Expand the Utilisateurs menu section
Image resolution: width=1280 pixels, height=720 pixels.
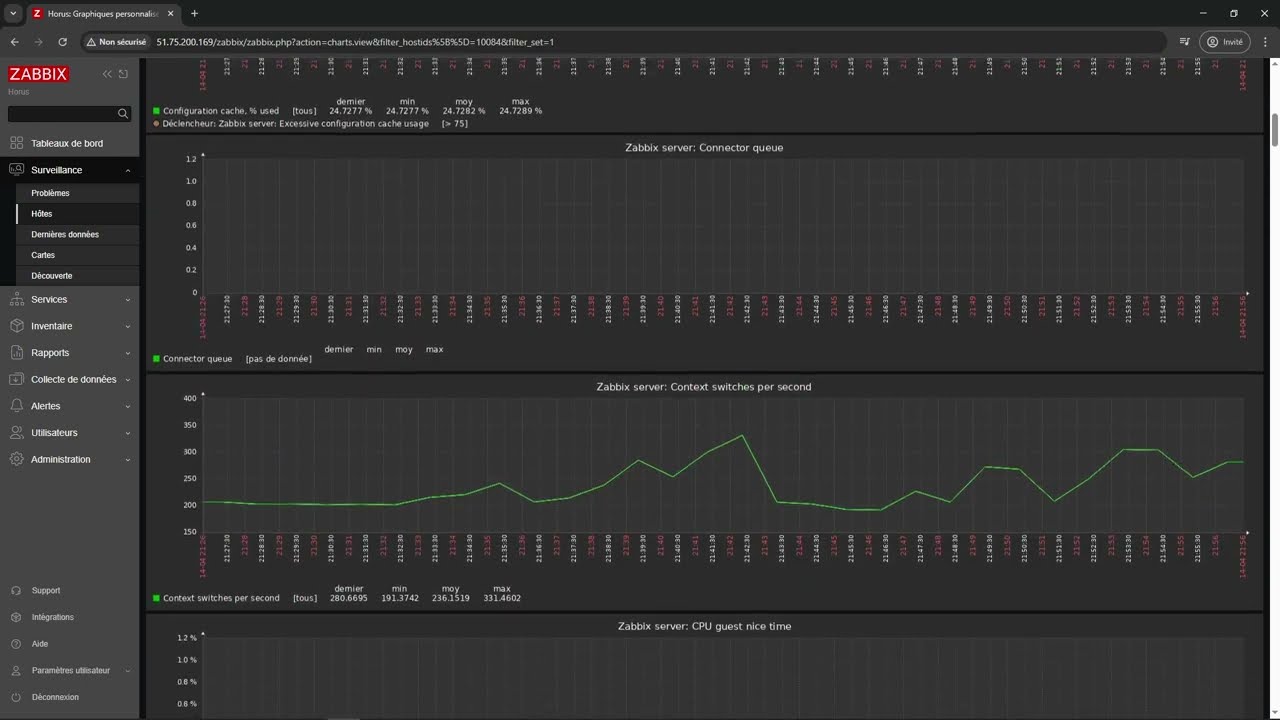128,432
